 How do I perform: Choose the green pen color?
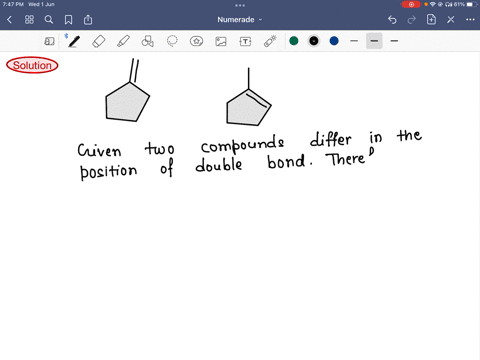pos(294,41)
